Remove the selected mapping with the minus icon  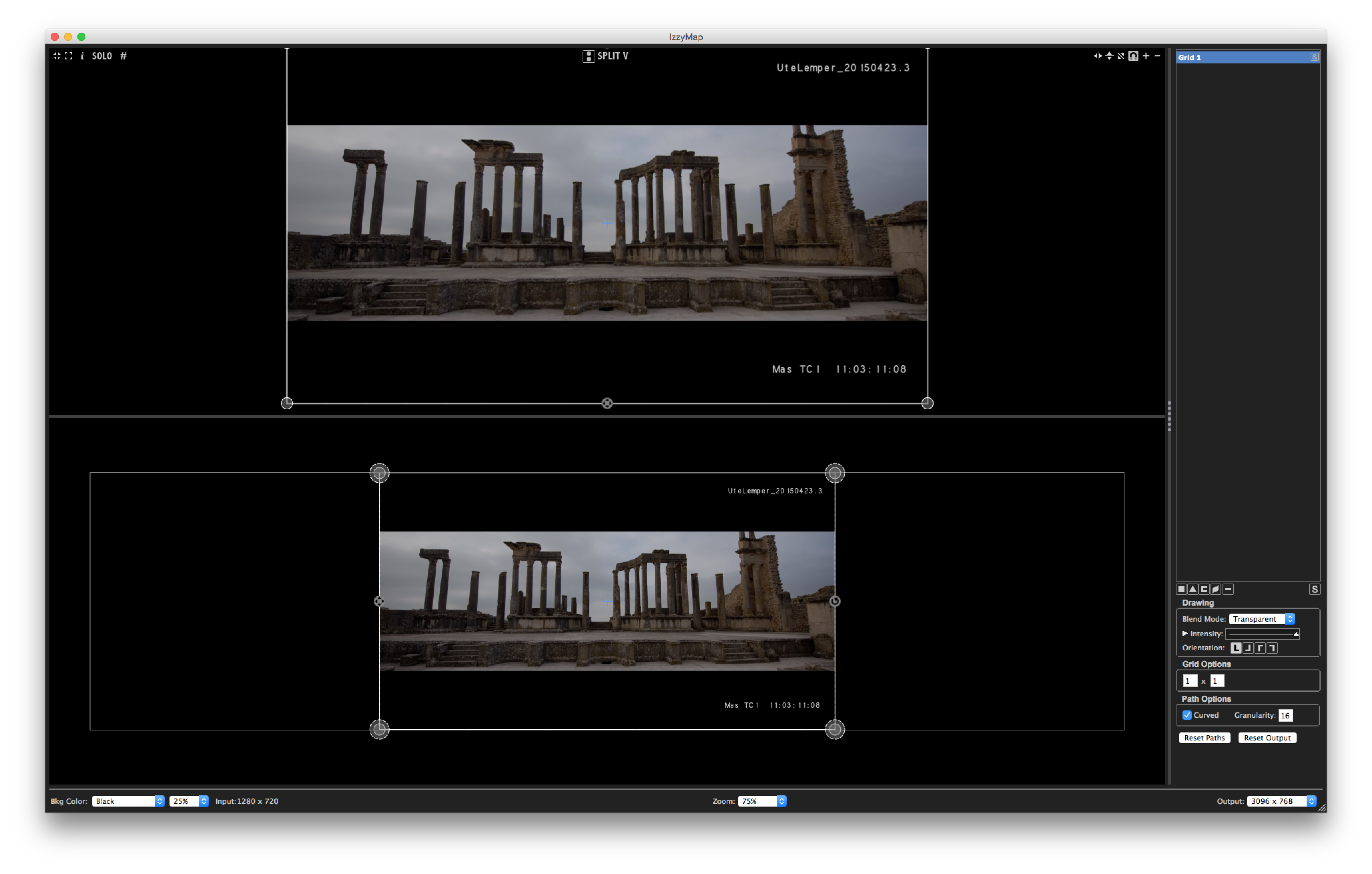click(x=1229, y=589)
